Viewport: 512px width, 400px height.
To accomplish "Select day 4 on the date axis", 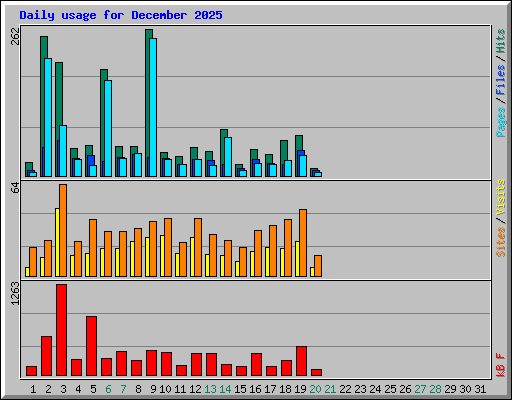I will coord(78,389).
